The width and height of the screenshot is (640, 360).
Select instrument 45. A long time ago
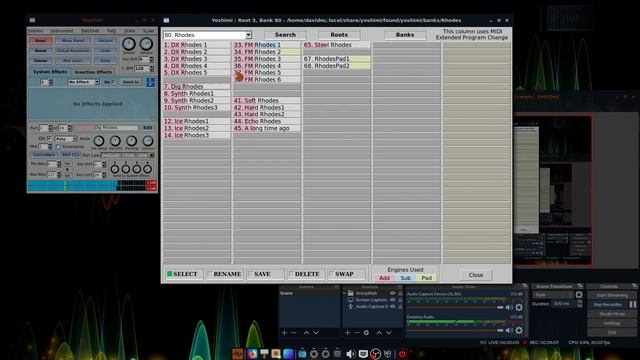[267, 128]
